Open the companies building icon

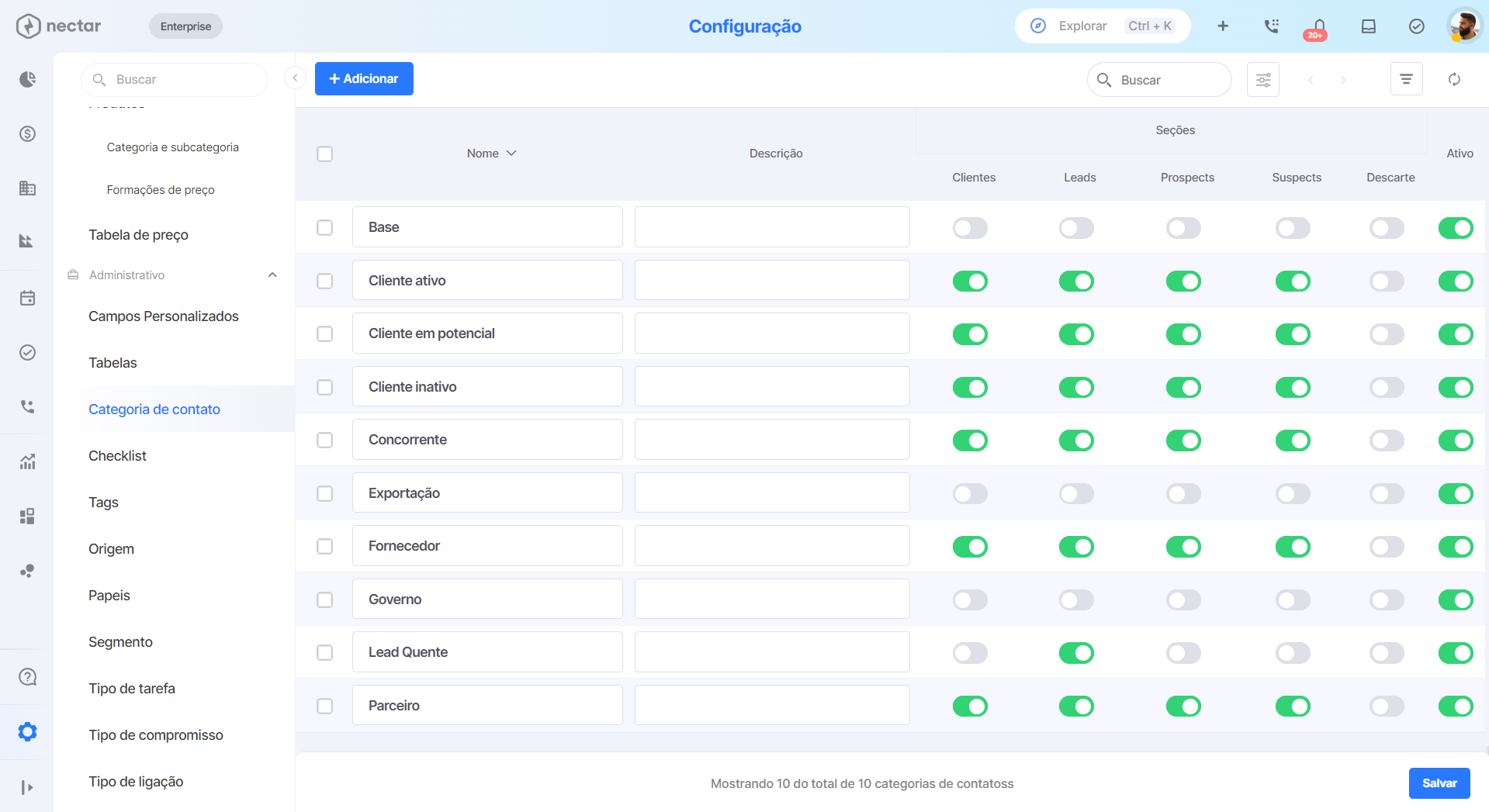tap(27, 188)
